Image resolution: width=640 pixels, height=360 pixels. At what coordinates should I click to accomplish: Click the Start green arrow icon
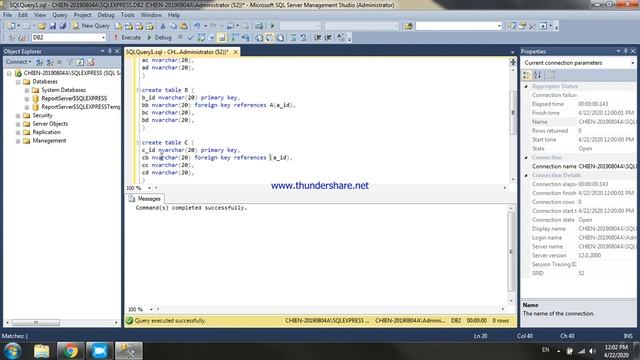pos(272,26)
